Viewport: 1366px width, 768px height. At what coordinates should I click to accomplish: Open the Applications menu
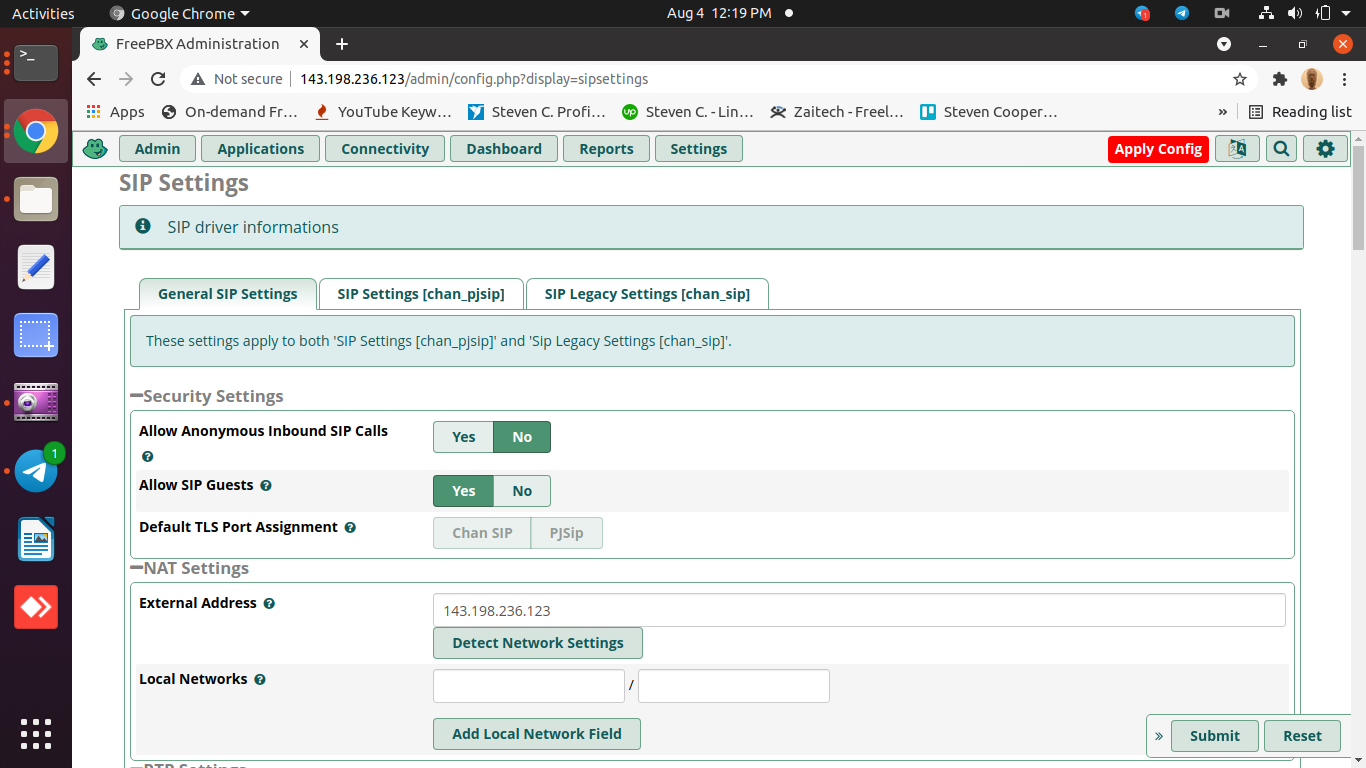coord(260,149)
